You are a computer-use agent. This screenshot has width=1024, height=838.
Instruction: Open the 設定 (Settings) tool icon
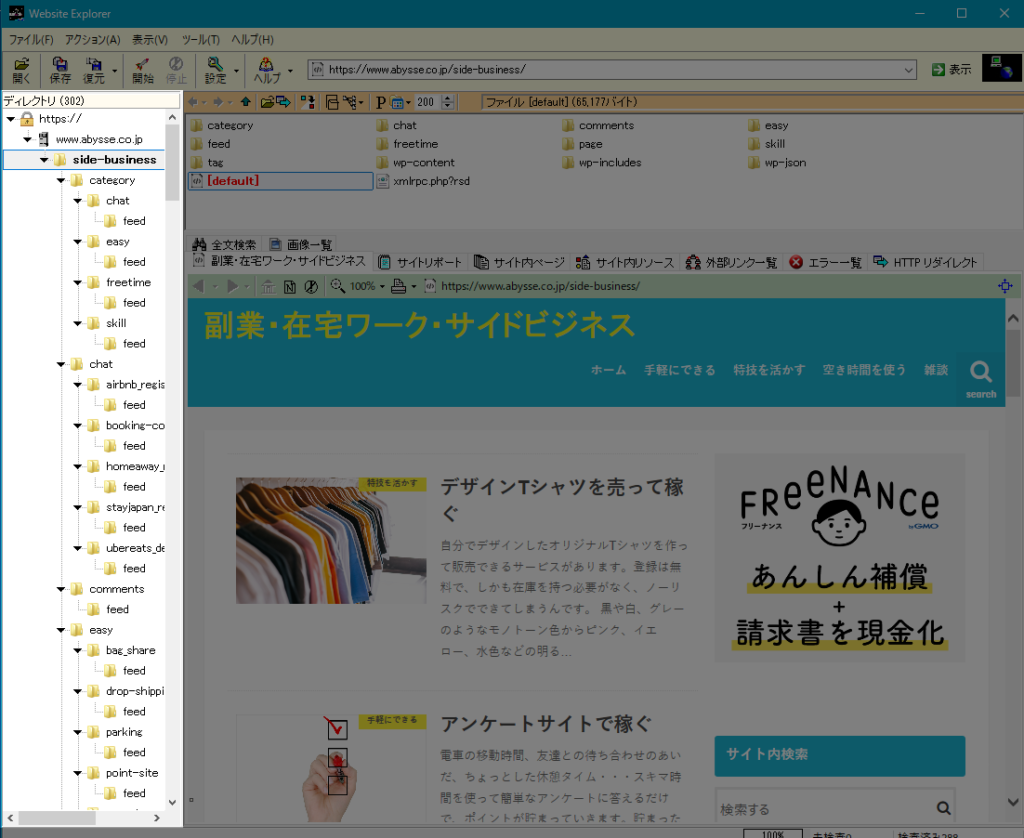[215, 70]
